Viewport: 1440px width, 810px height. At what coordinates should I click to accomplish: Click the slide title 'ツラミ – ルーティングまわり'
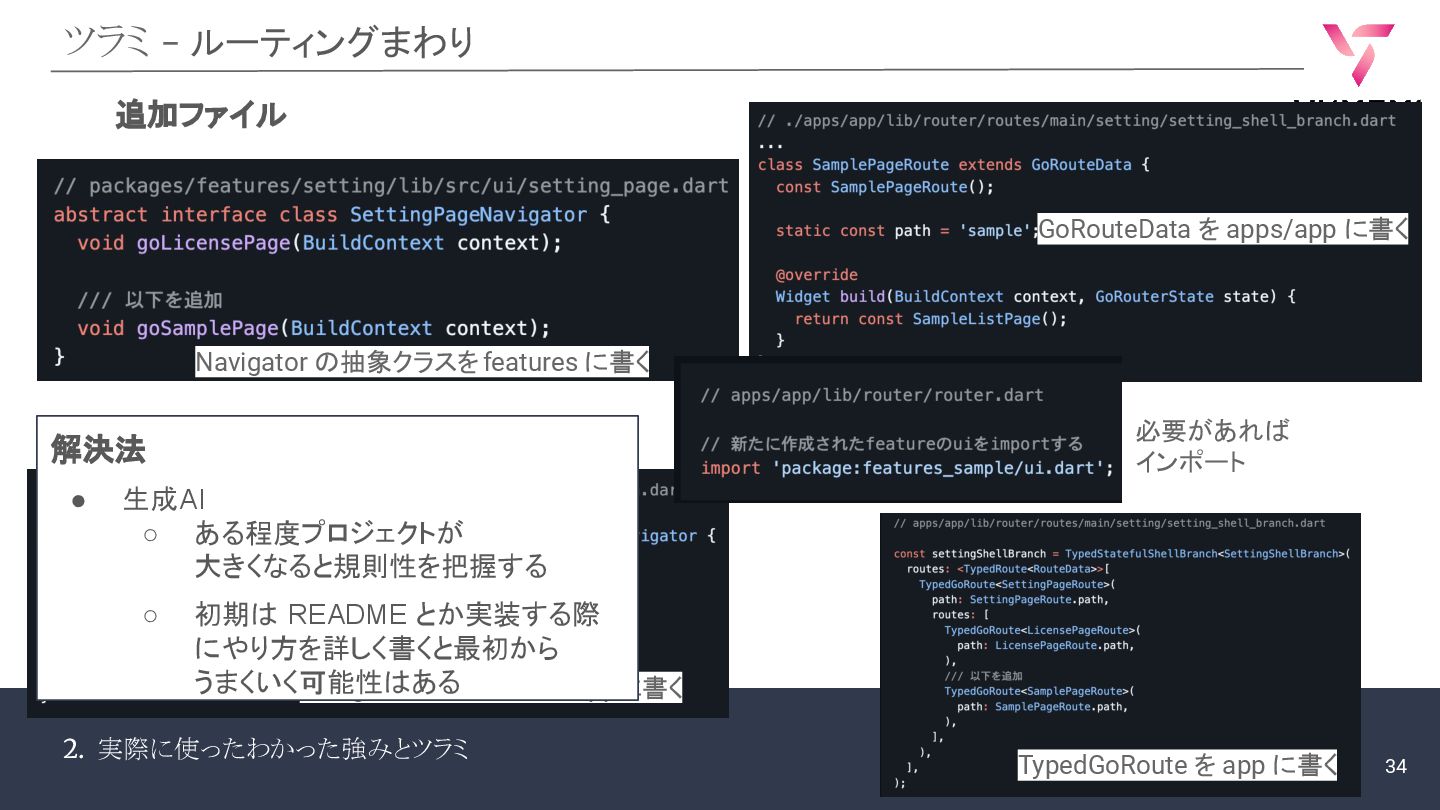tap(268, 42)
